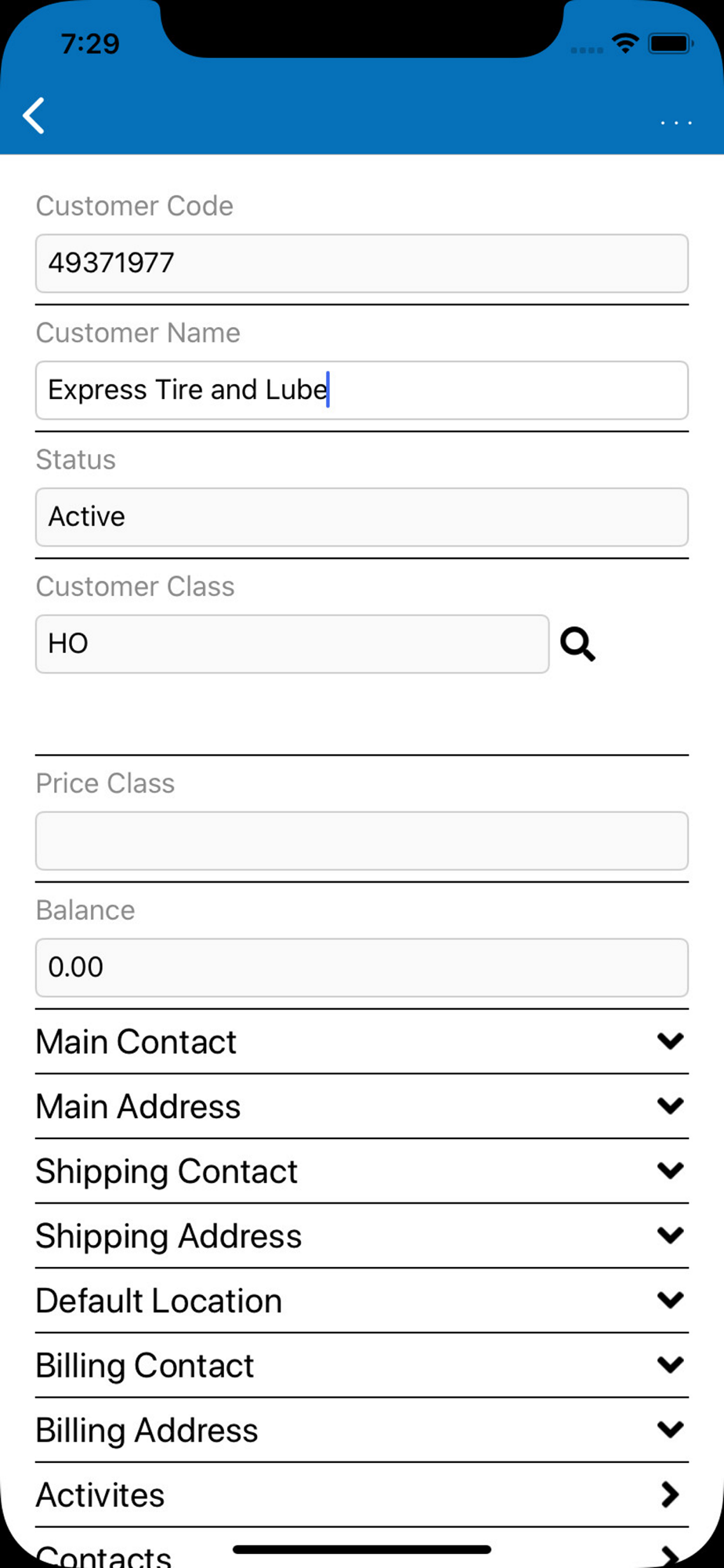Select the Customer Code field
Viewport: 724px width, 1568px height.
[362, 263]
